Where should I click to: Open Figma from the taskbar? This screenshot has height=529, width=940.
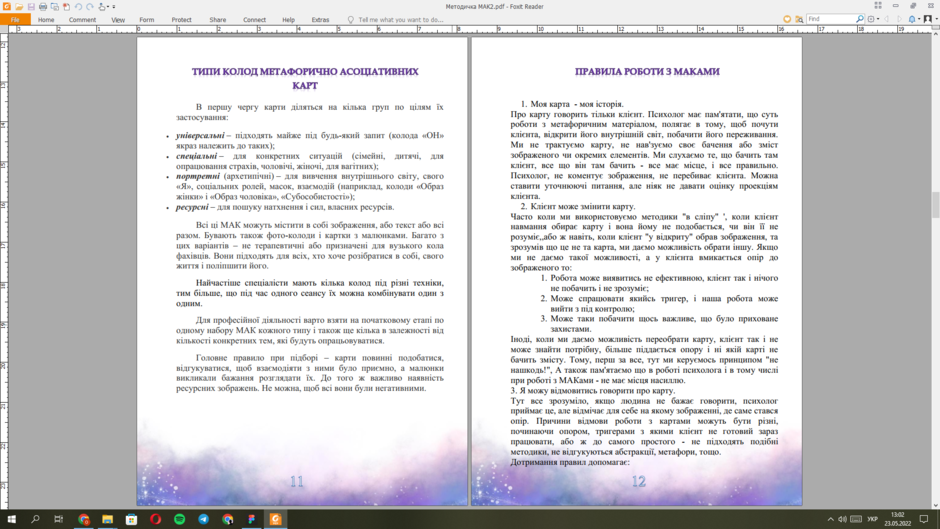coord(251,519)
